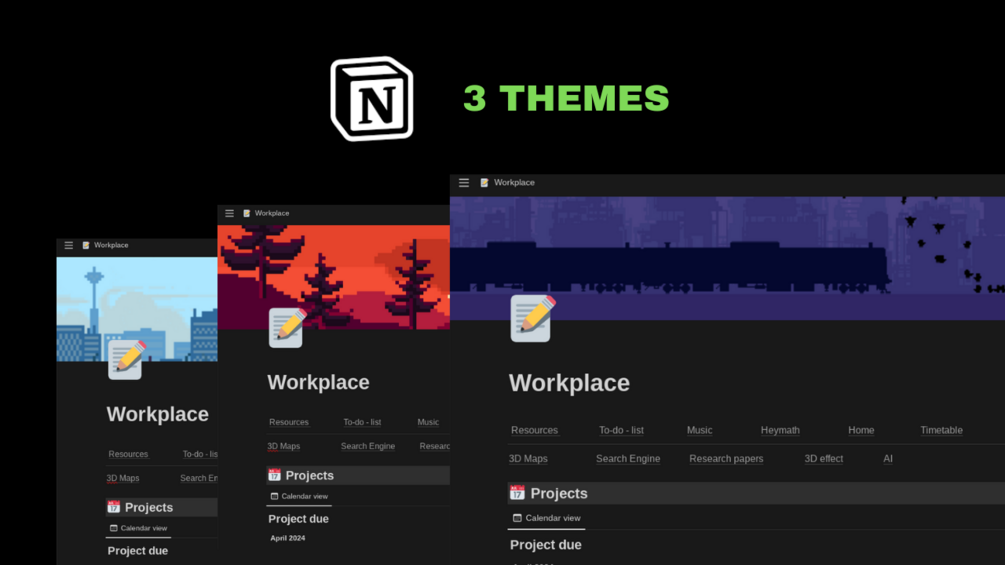Open the hamburger menu in the blue city theme window
1005x565 pixels.
pos(69,245)
